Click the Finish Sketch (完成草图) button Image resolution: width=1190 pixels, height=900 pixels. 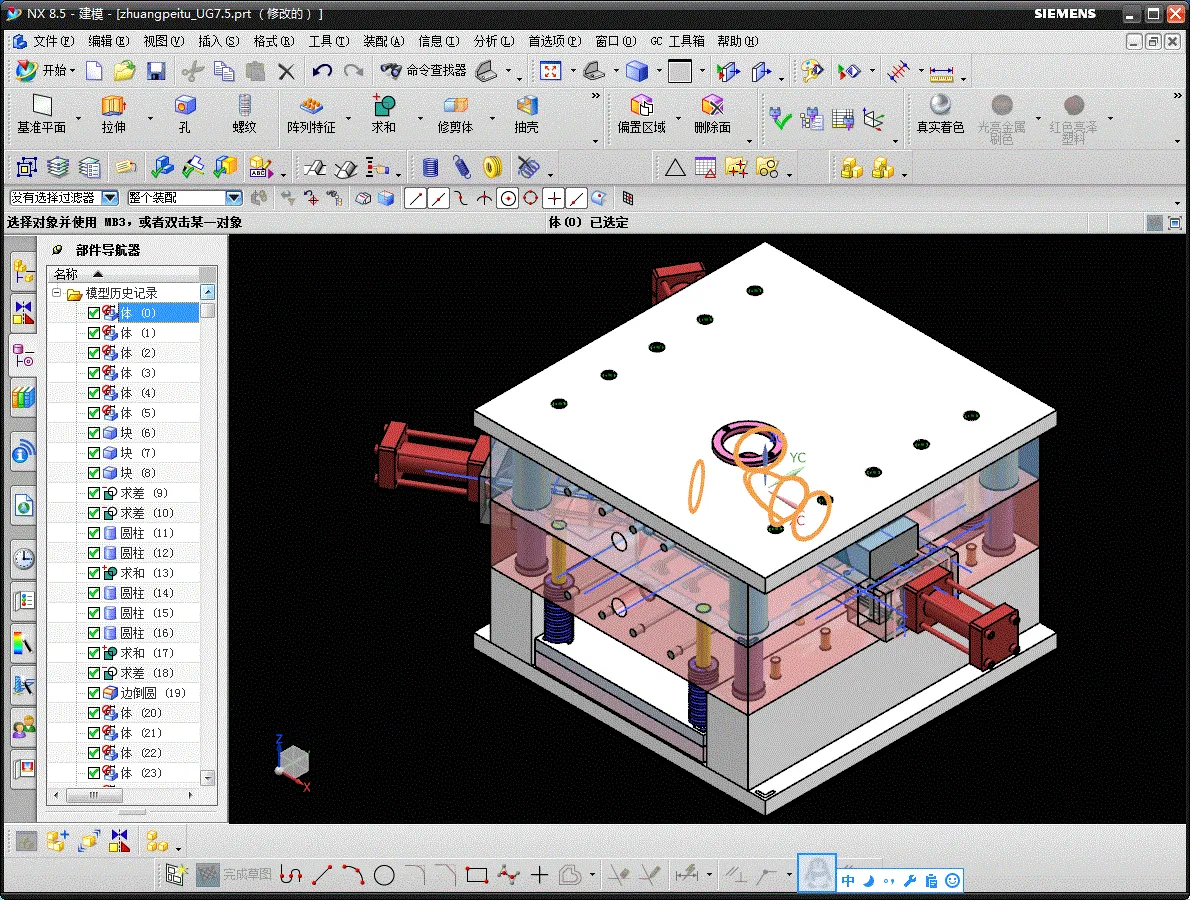(x=233, y=875)
